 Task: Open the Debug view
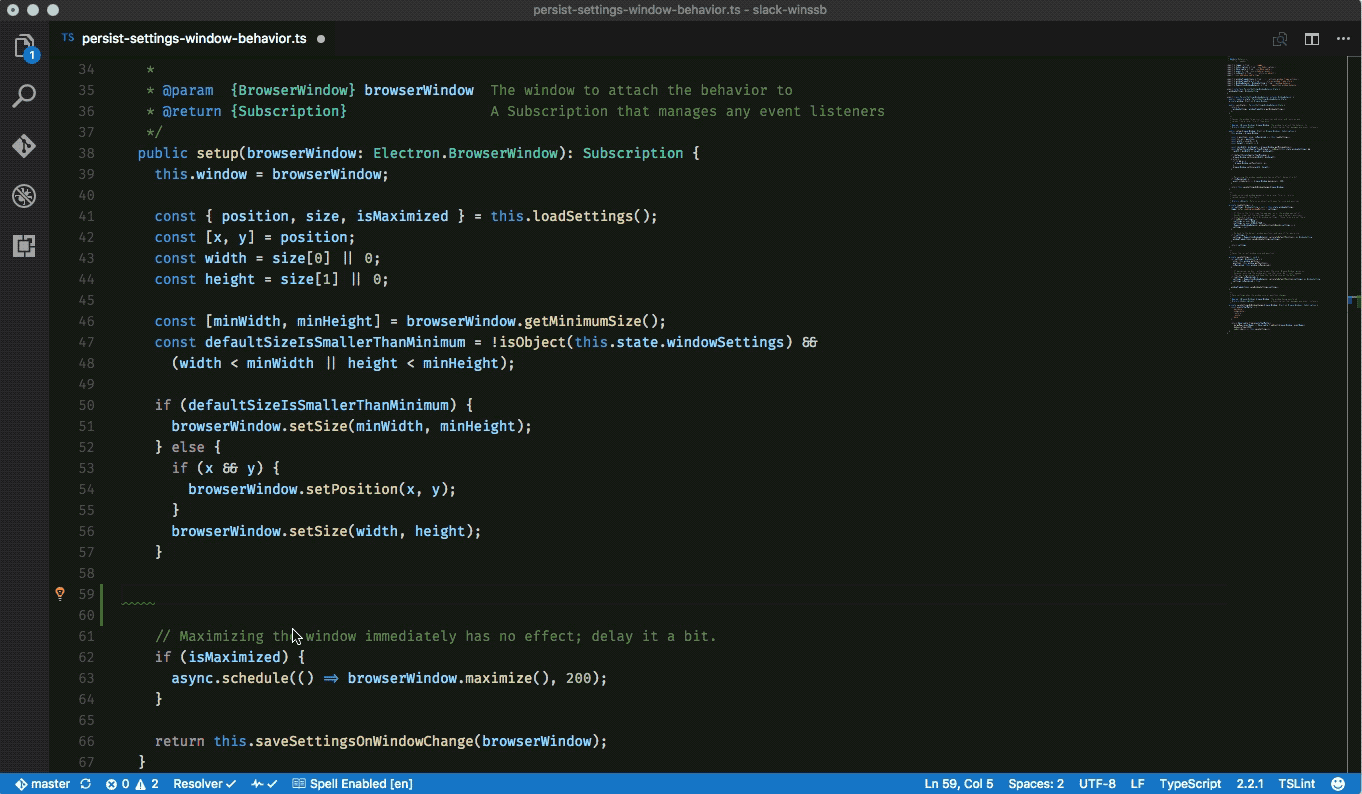pos(24,196)
